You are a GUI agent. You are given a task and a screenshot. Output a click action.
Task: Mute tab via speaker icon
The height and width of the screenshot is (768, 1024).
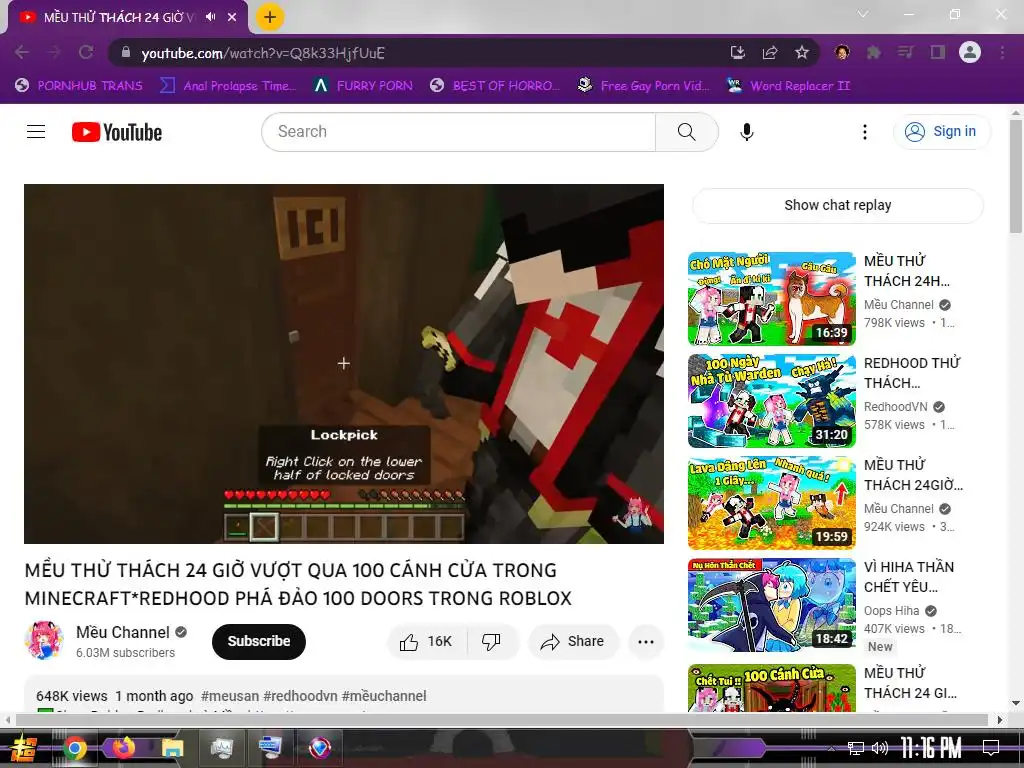[x=210, y=17]
